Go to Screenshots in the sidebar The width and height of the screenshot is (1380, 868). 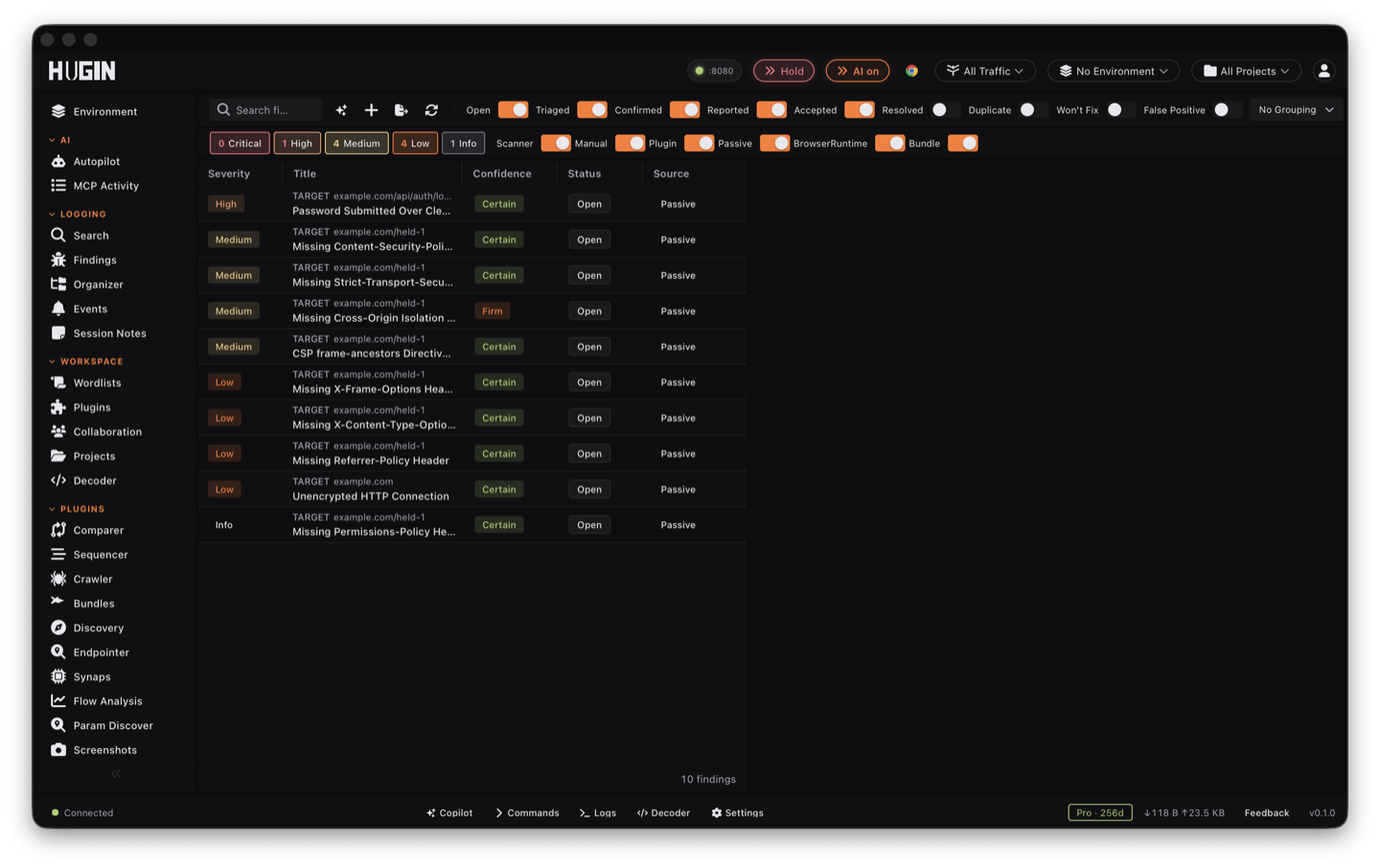click(104, 750)
